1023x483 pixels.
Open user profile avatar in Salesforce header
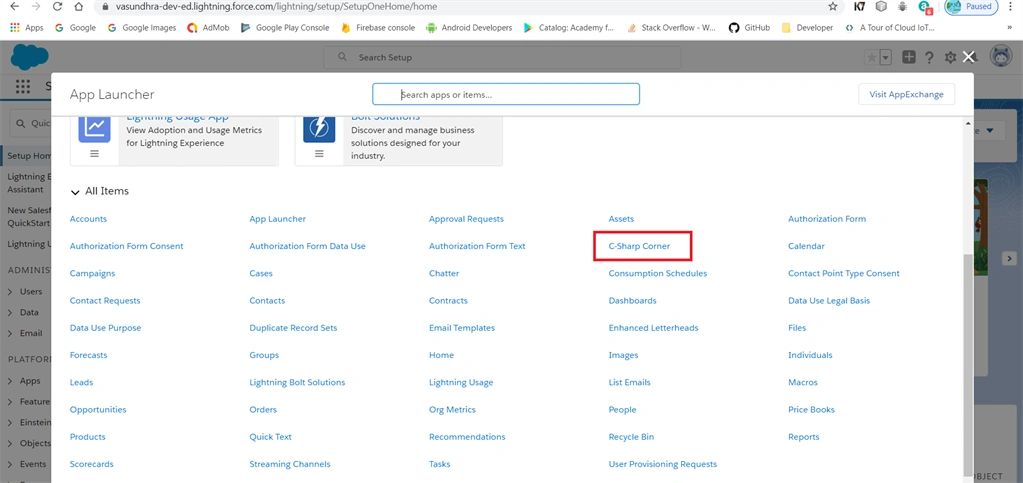(1000, 57)
